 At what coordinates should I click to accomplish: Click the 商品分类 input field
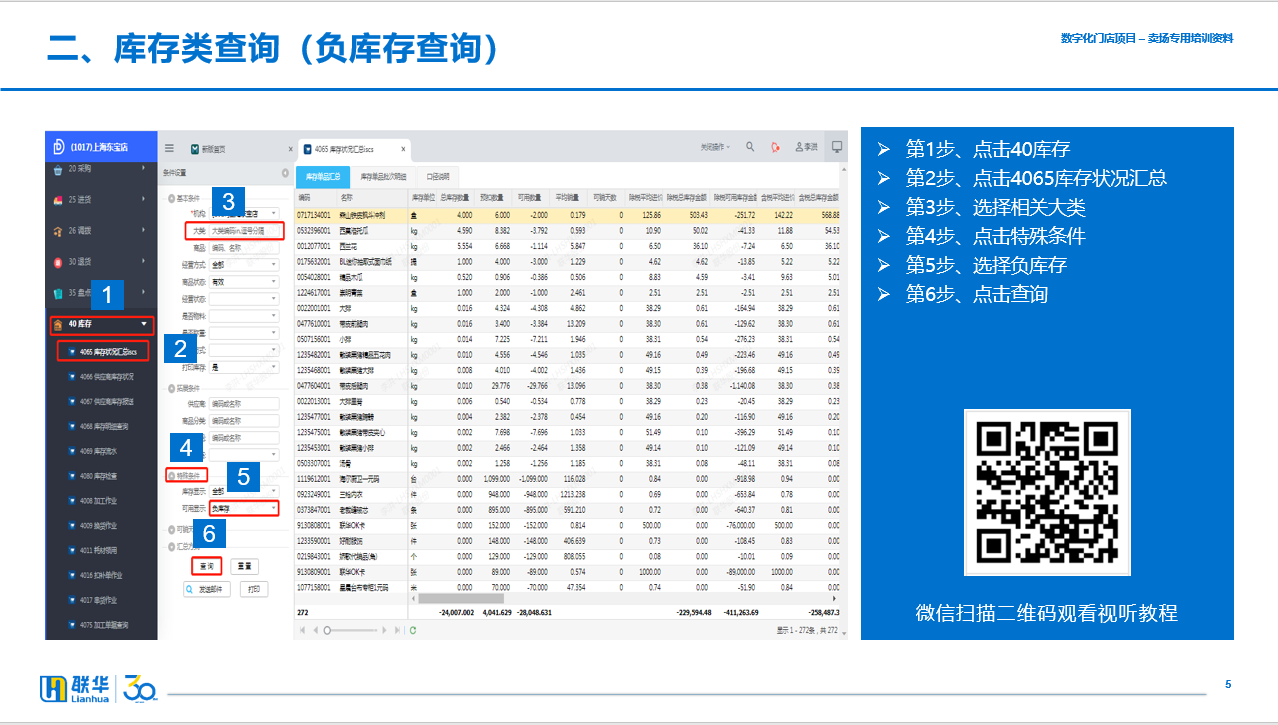tap(244, 421)
